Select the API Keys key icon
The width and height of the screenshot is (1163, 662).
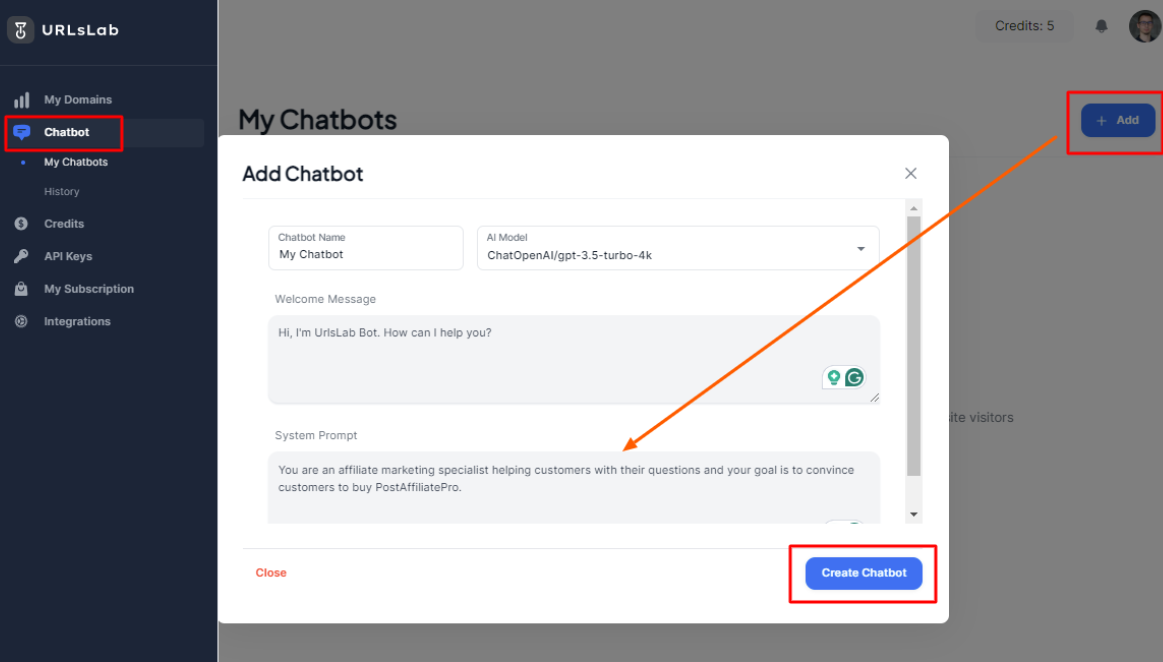tap(22, 256)
